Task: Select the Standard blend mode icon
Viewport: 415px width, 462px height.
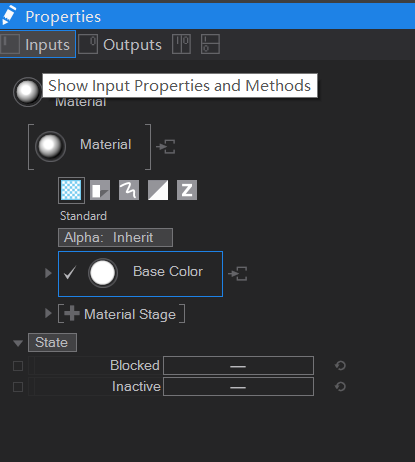Action: pyautogui.click(x=71, y=190)
